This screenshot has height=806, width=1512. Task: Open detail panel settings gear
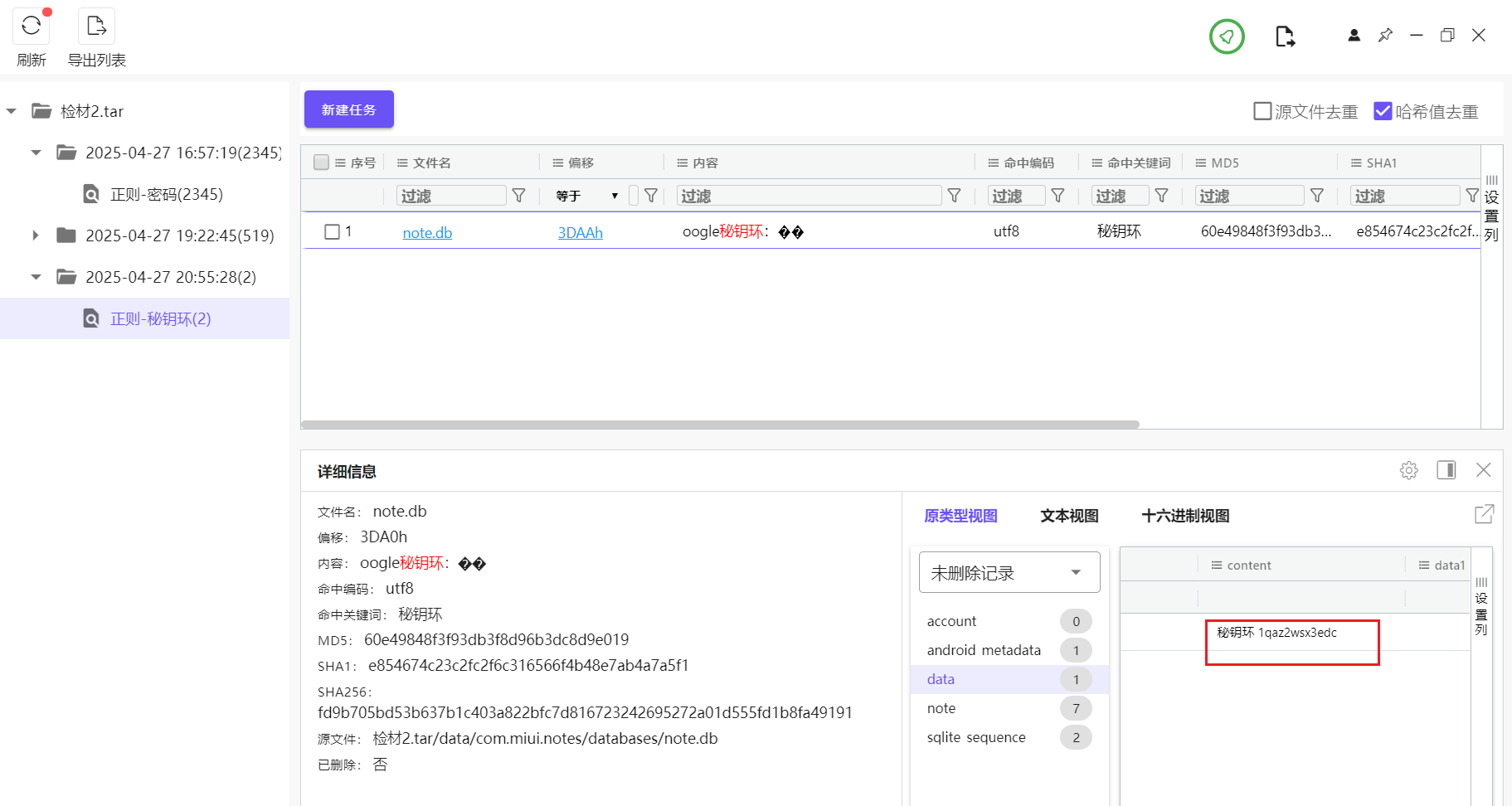1408,471
